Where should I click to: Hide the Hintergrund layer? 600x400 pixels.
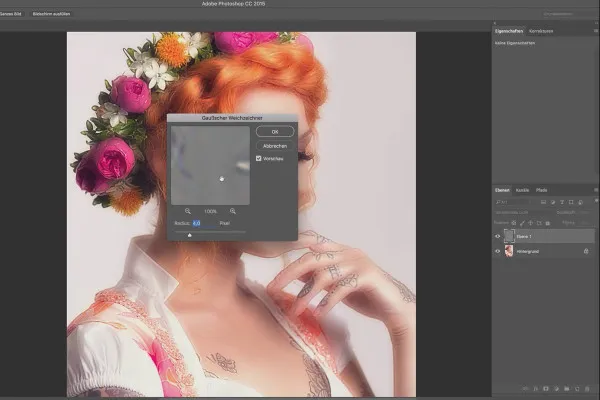pos(497,251)
